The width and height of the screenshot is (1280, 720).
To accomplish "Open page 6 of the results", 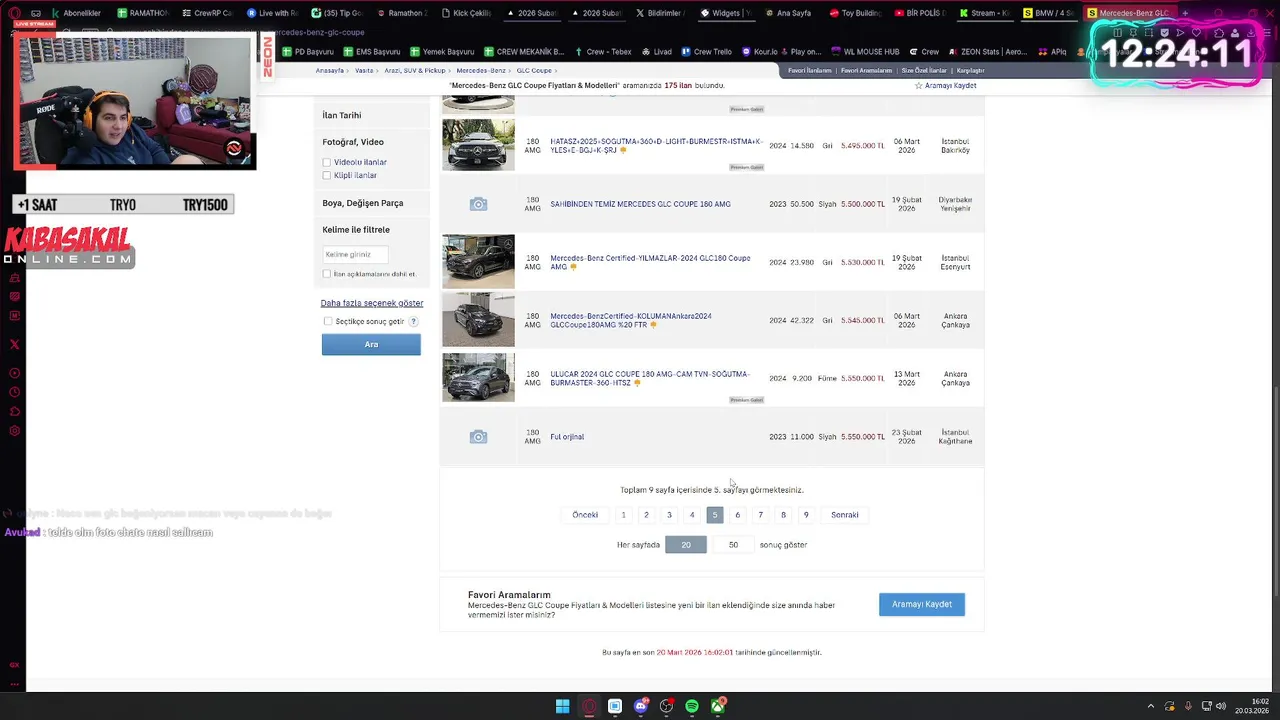I will 737,515.
